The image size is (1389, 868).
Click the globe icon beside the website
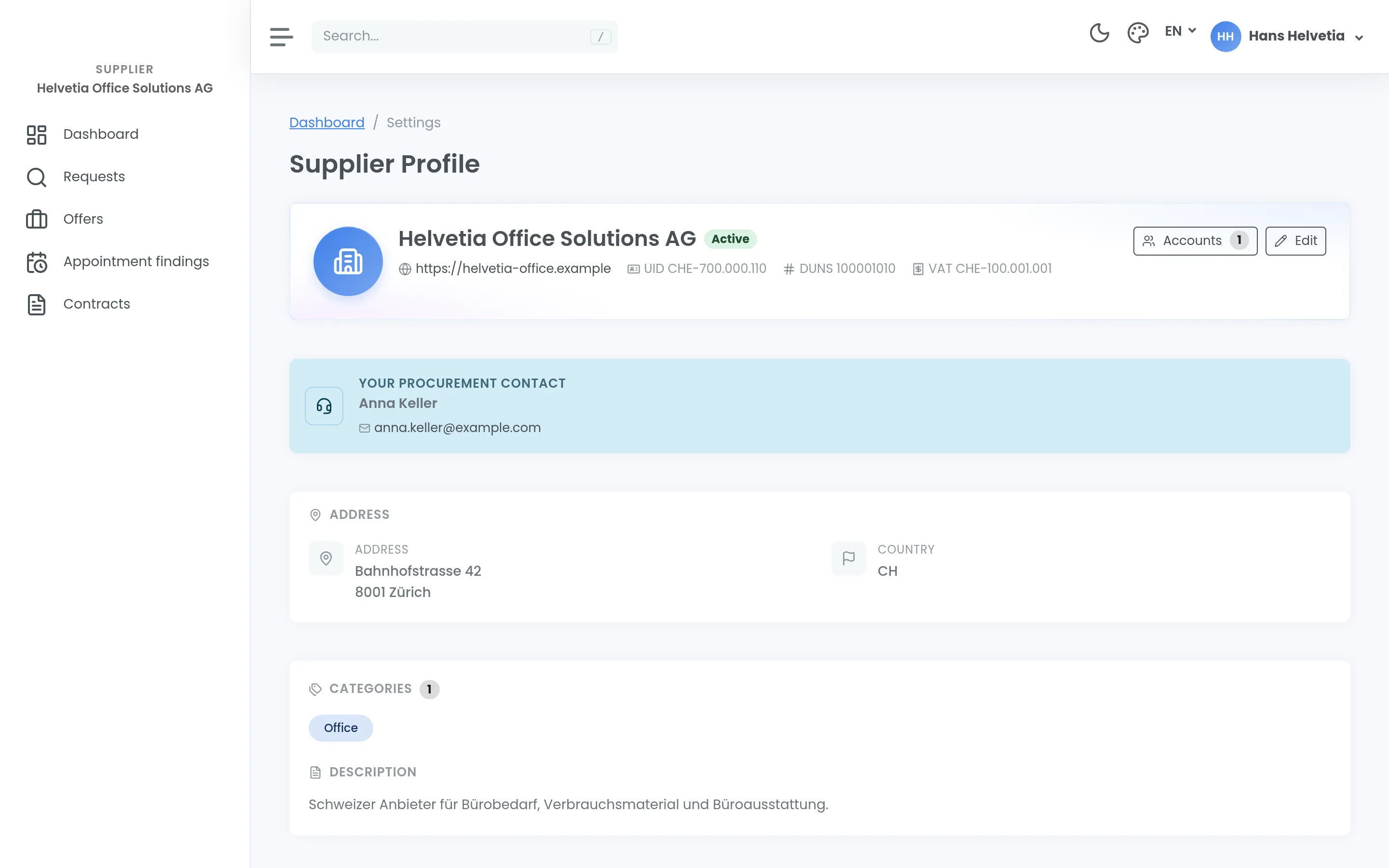coord(405,269)
